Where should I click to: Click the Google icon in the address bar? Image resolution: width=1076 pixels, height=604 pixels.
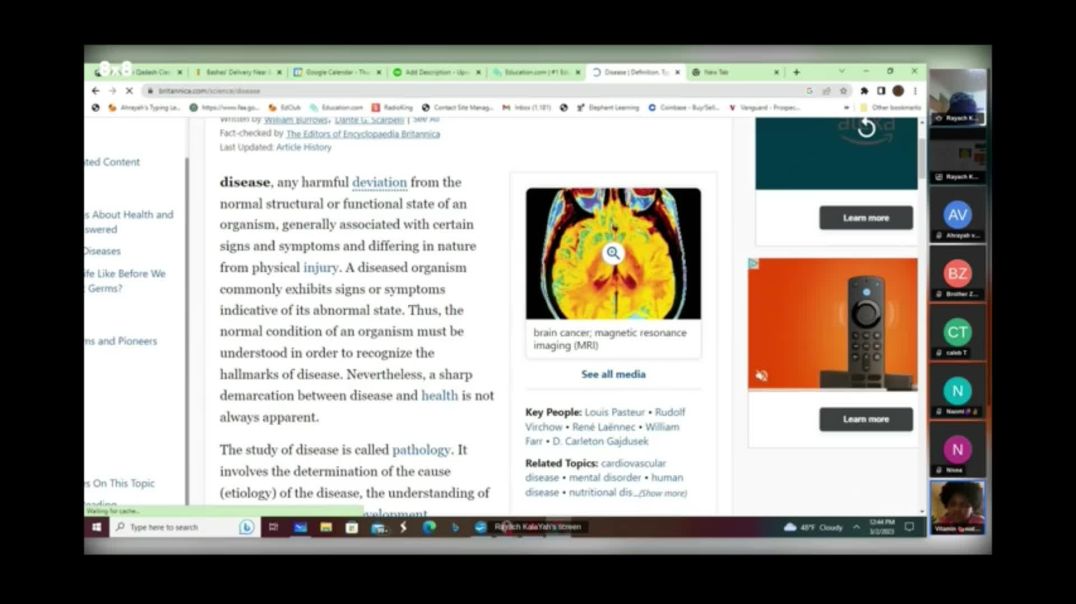pos(810,91)
